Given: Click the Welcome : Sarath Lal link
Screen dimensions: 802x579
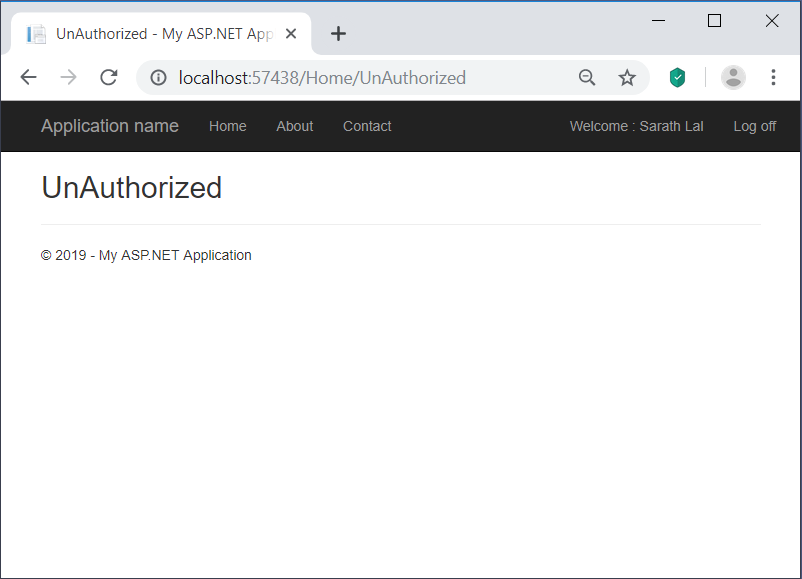Looking at the screenshot, I should (636, 126).
